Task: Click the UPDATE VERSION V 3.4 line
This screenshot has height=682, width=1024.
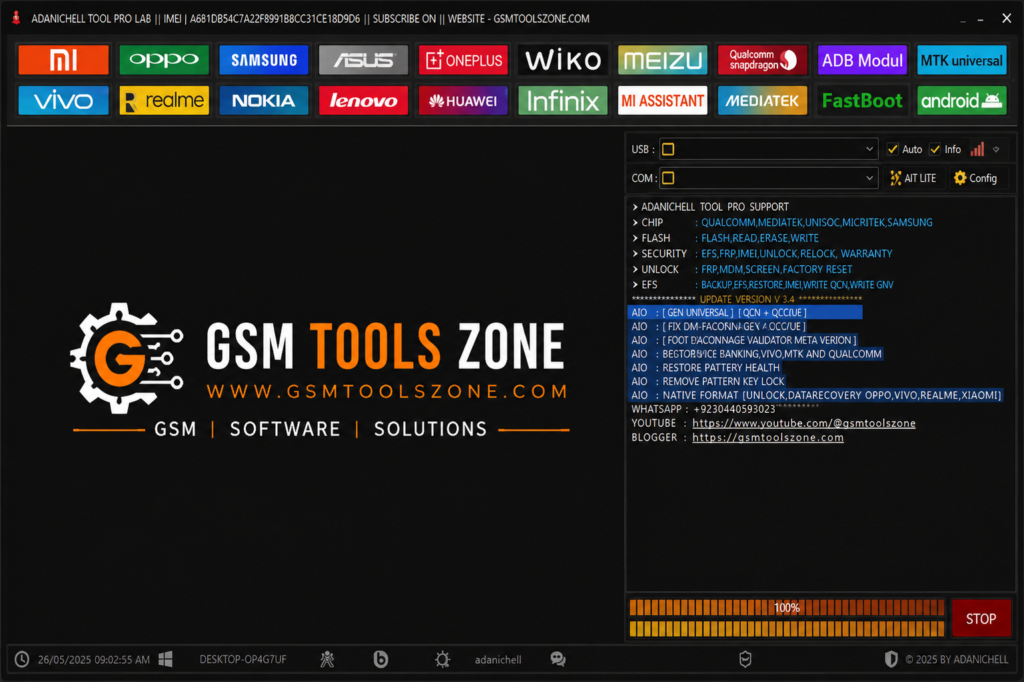Action: point(746,299)
